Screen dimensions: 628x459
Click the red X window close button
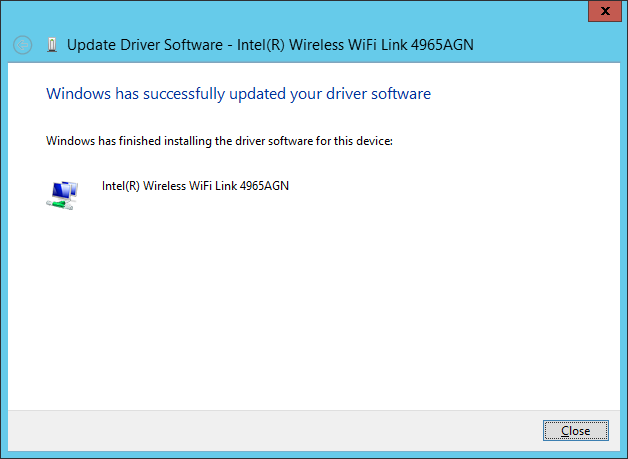click(x=605, y=11)
